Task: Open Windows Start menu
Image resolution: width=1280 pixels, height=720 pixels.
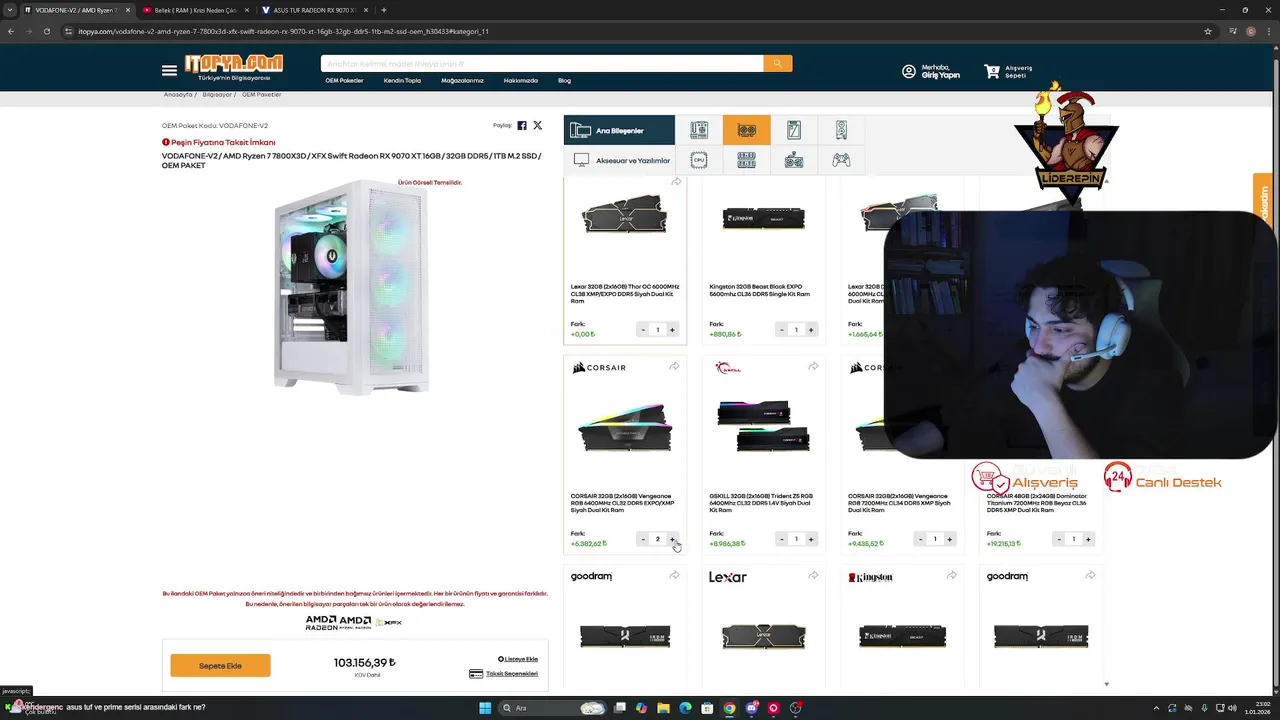Action: tap(485, 708)
